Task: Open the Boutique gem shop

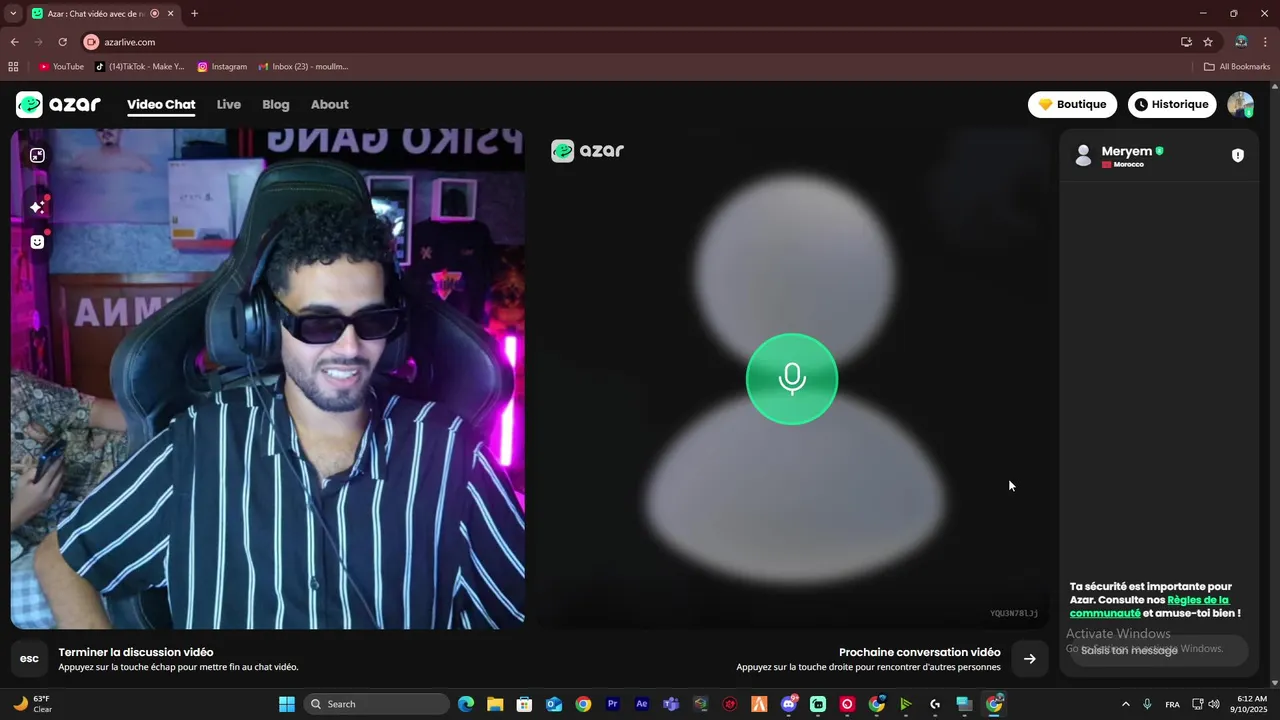Action: click(1072, 104)
